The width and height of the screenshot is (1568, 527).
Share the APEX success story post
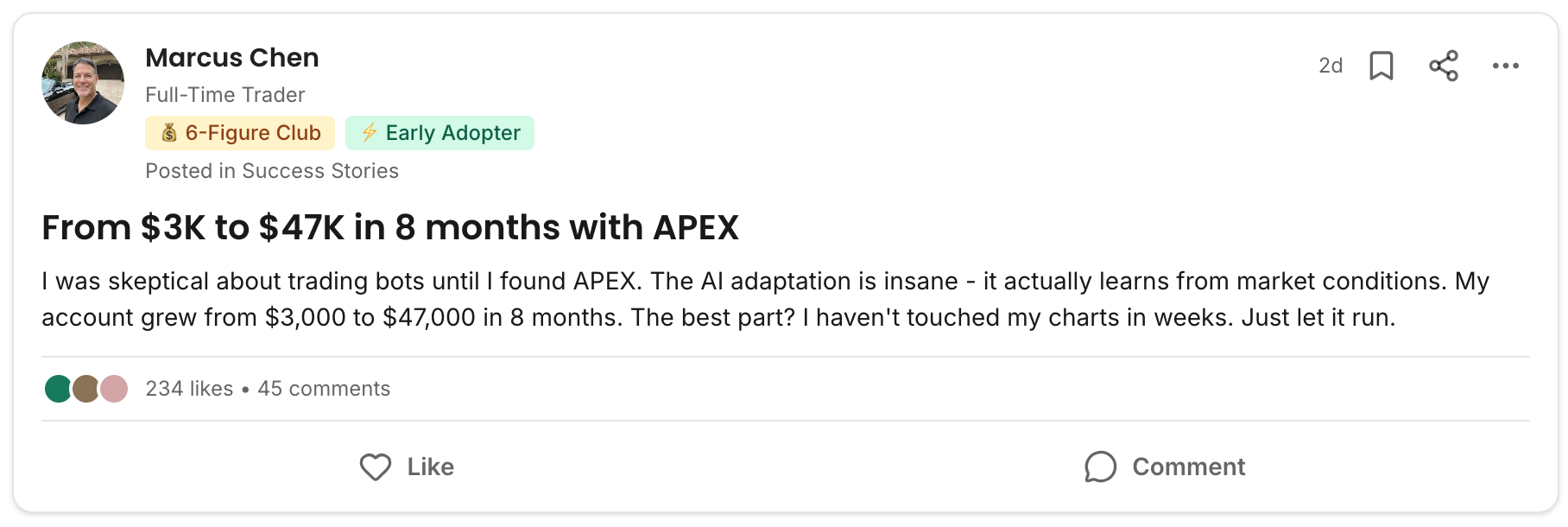point(1444,66)
